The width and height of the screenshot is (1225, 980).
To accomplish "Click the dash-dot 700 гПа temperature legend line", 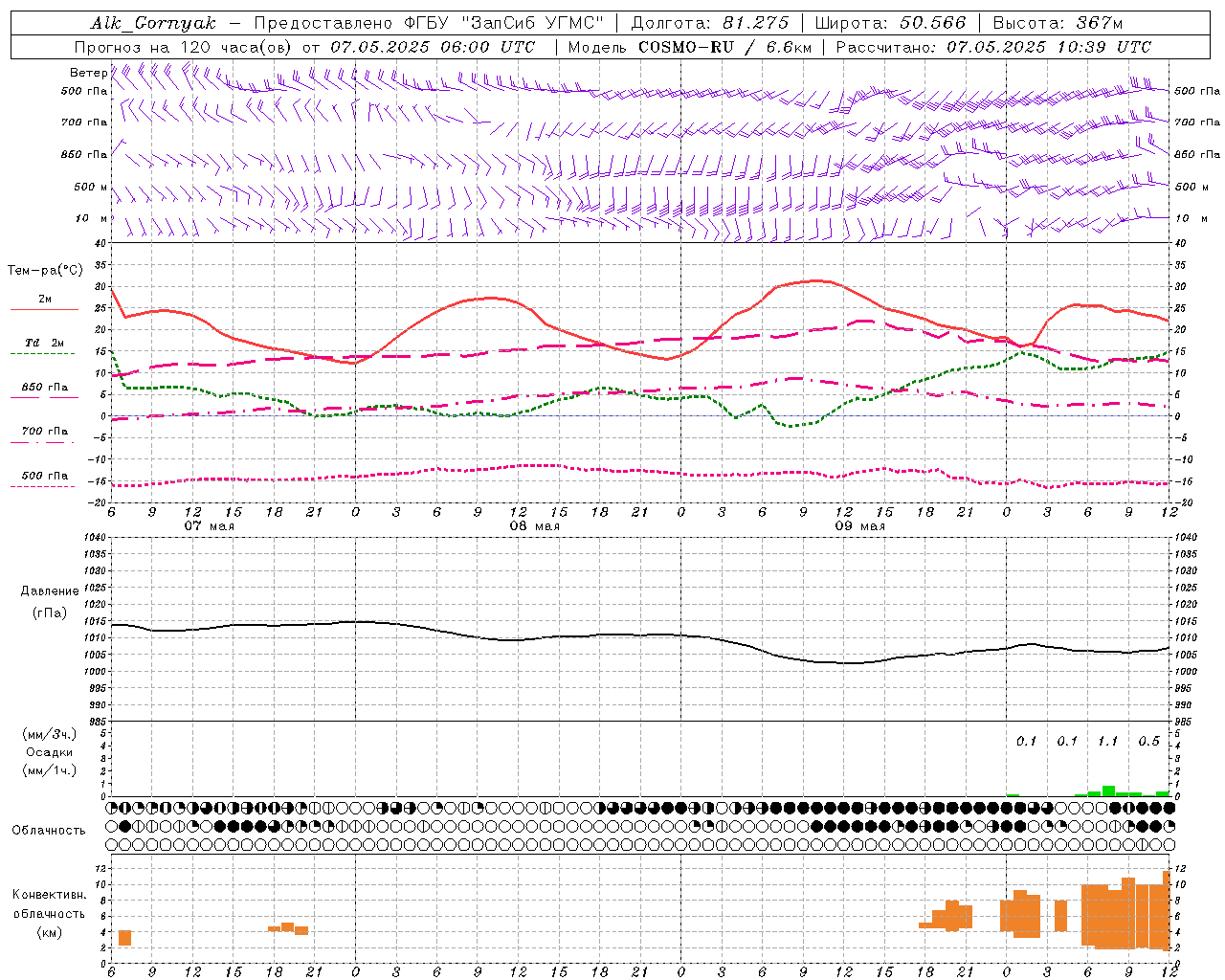I will coord(44,442).
